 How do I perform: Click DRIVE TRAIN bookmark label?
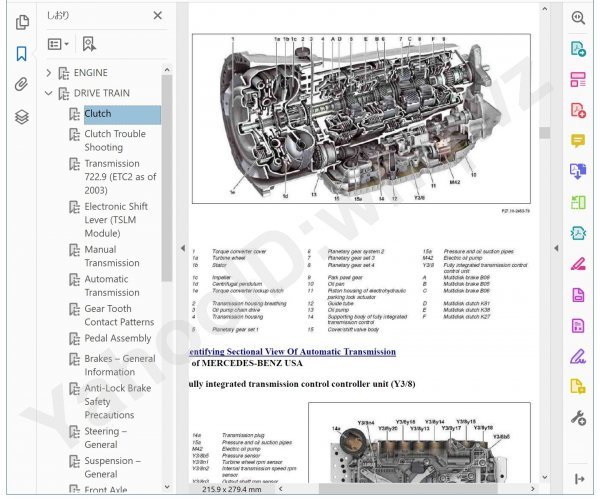click(101, 93)
